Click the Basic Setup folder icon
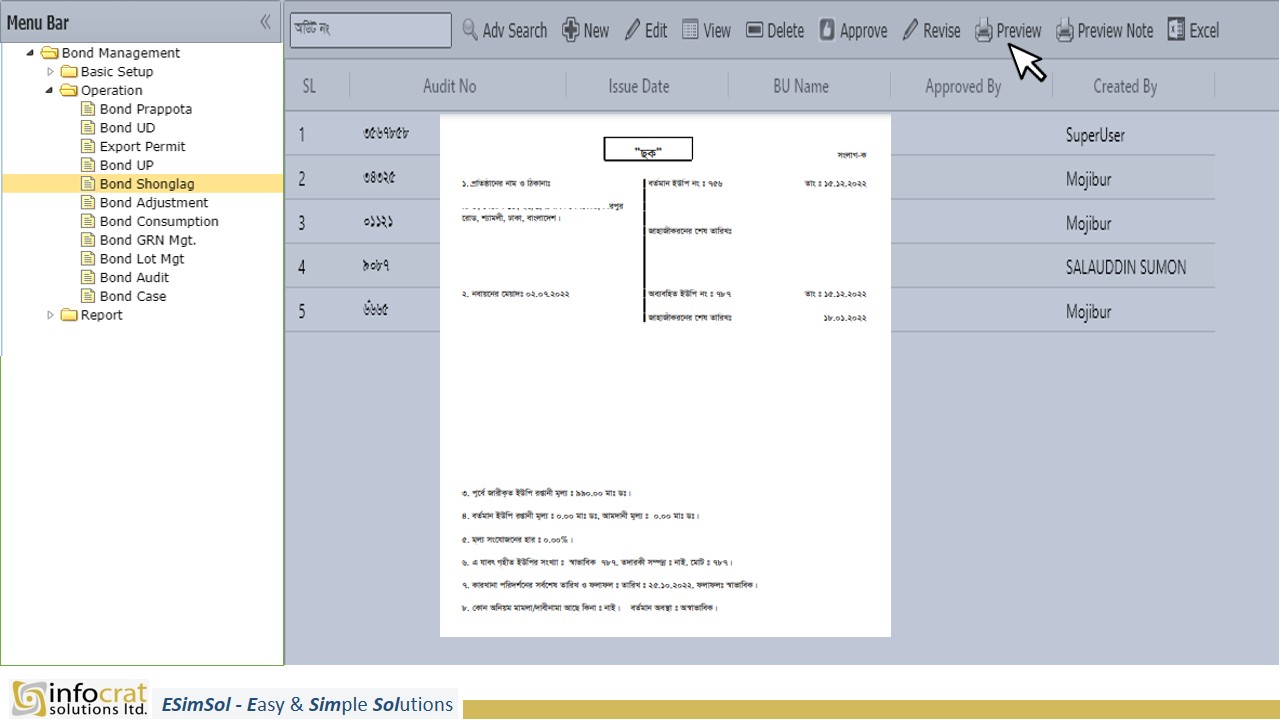The height and width of the screenshot is (720, 1280). [68, 72]
